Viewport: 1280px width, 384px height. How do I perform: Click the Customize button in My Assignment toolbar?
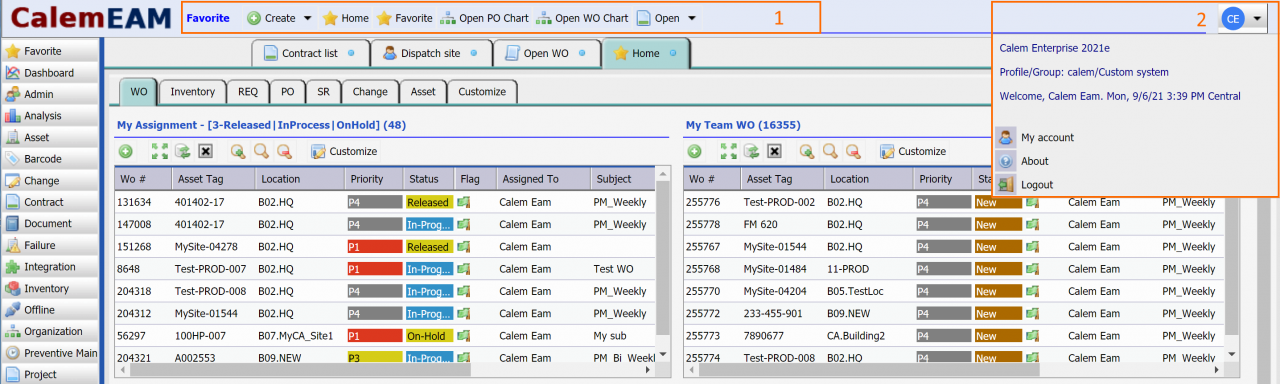tap(344, 151)
